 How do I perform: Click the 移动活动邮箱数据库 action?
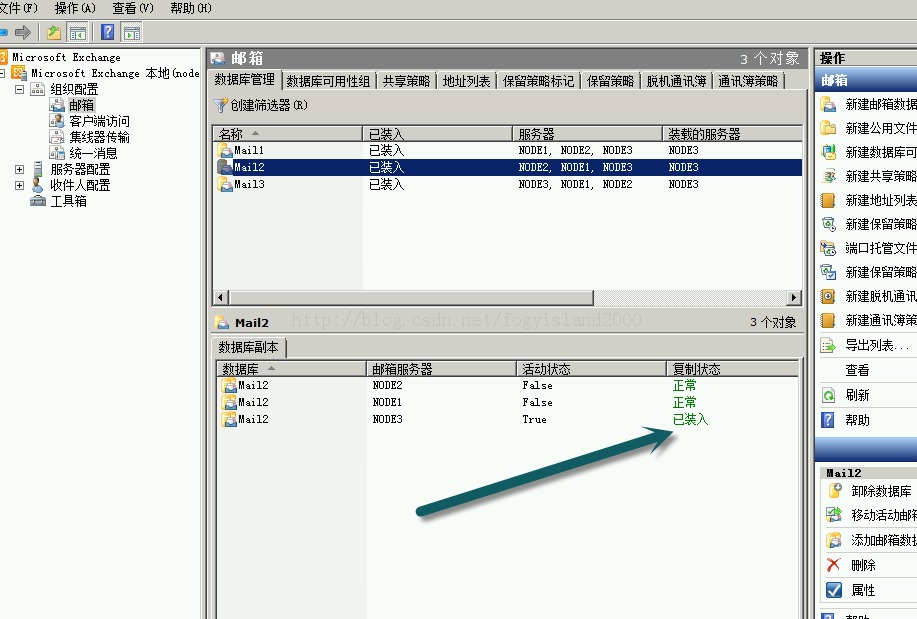tap(871, 515)
